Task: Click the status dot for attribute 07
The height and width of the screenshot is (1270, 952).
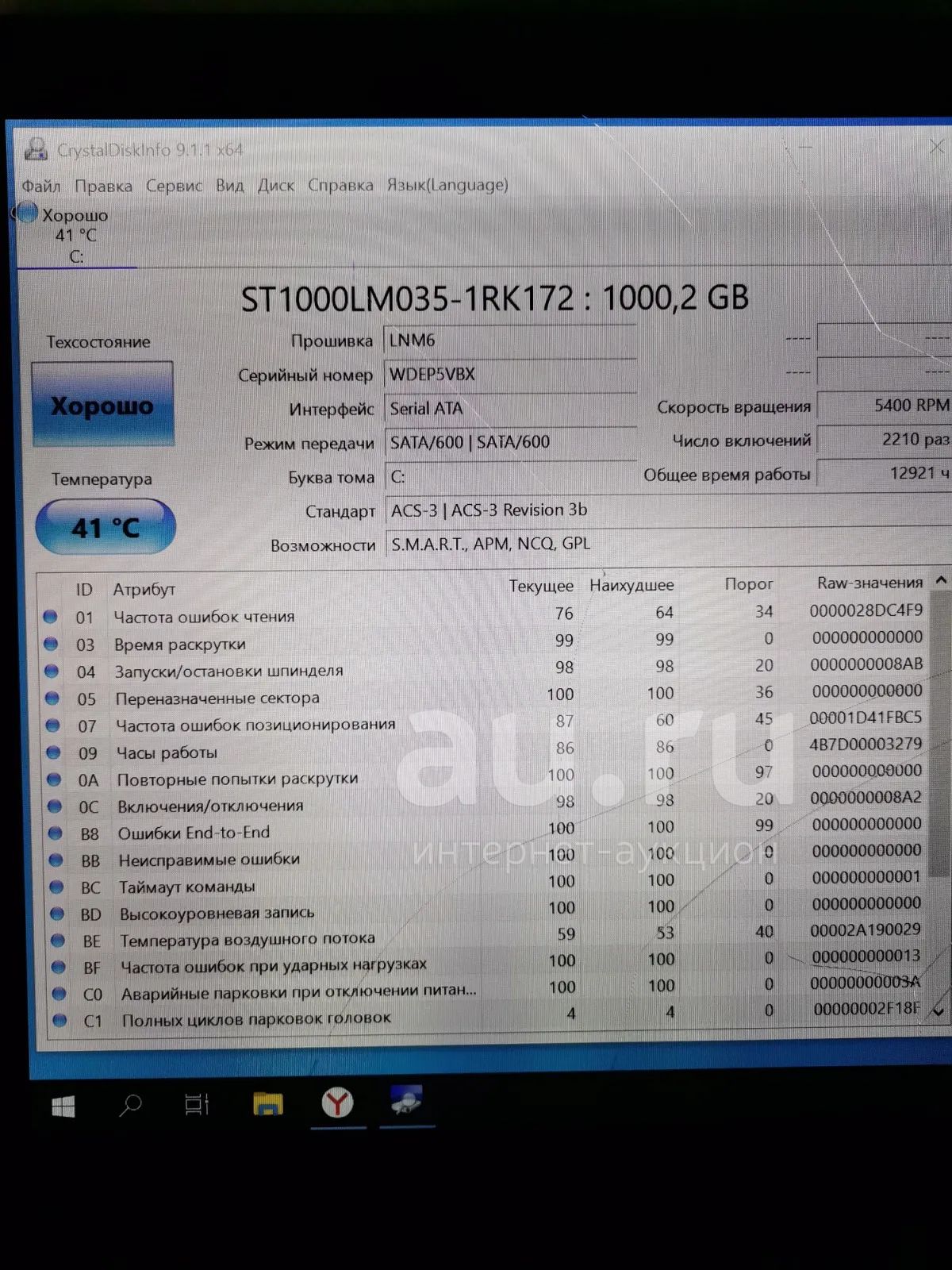Action: (53, 725)
